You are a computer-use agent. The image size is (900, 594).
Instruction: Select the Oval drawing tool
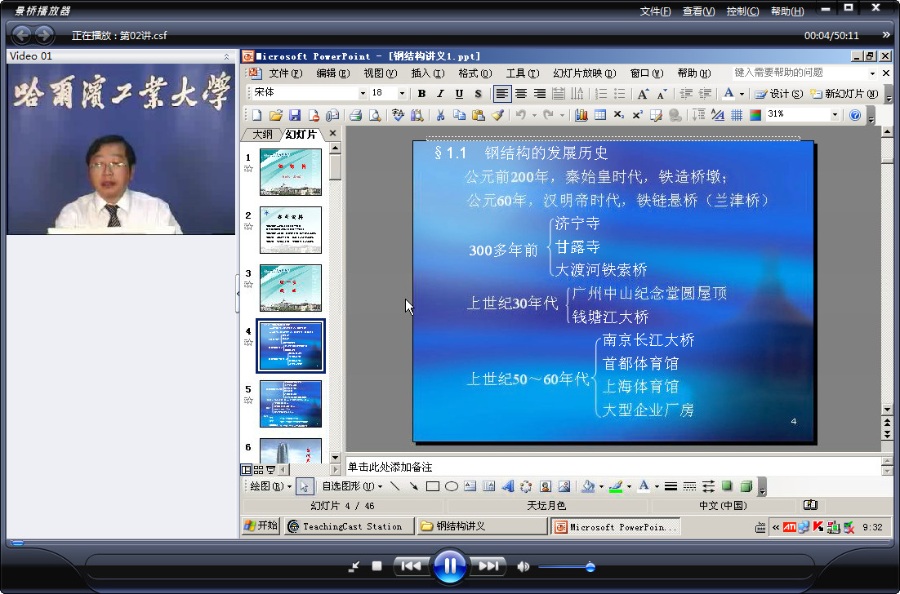click(451, 487)
